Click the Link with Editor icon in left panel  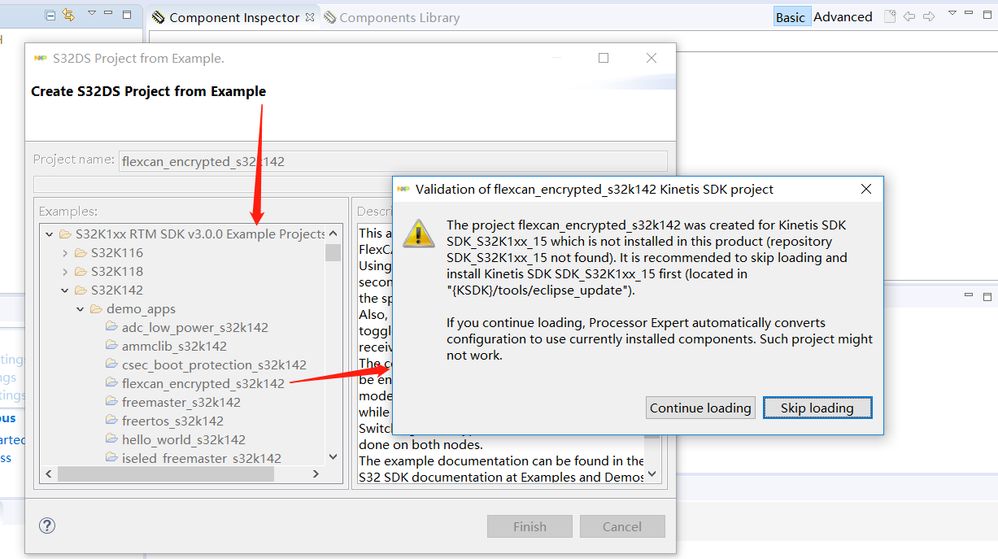[68, 15]
